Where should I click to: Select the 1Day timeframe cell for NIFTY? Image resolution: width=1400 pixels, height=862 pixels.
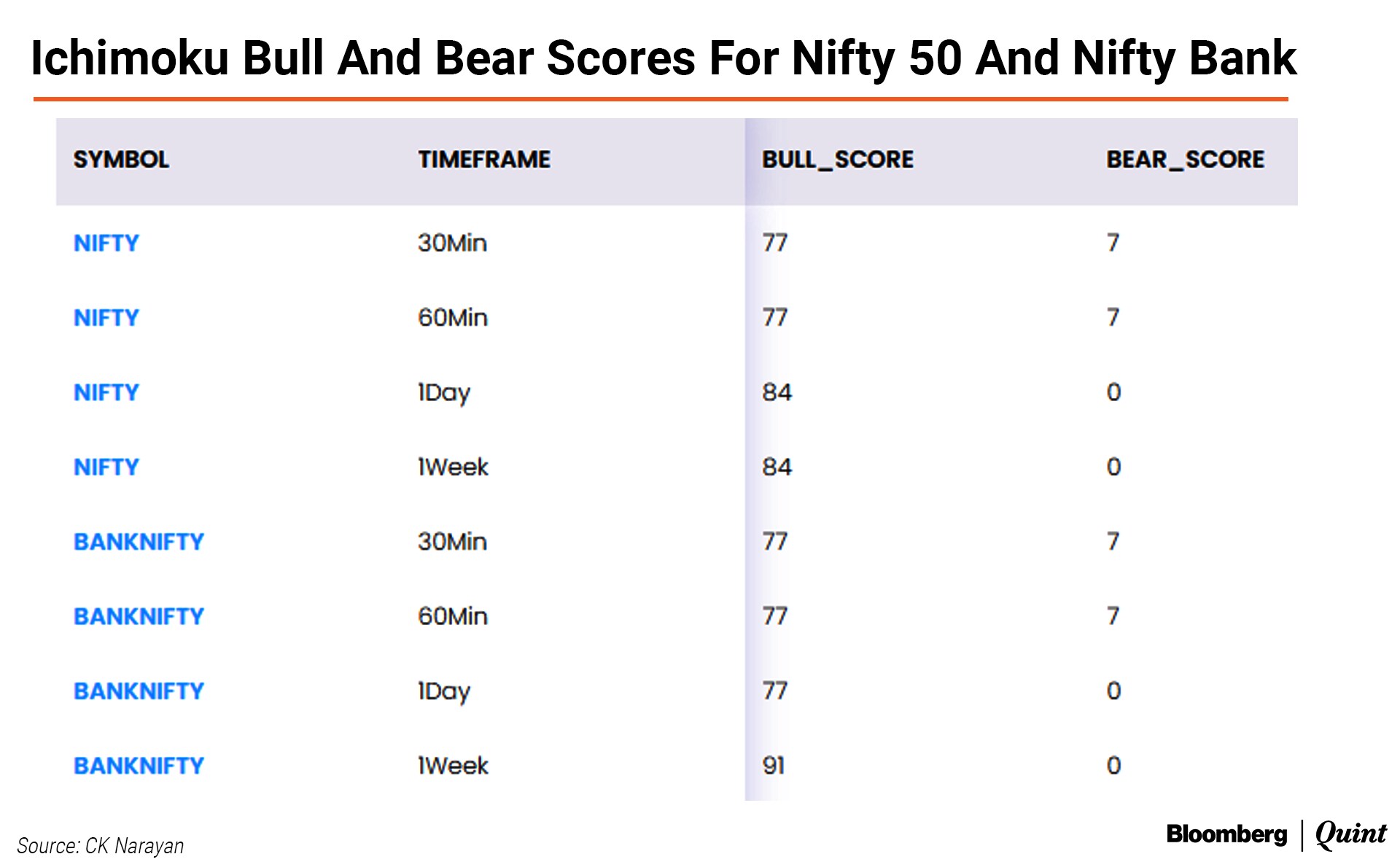444,393
